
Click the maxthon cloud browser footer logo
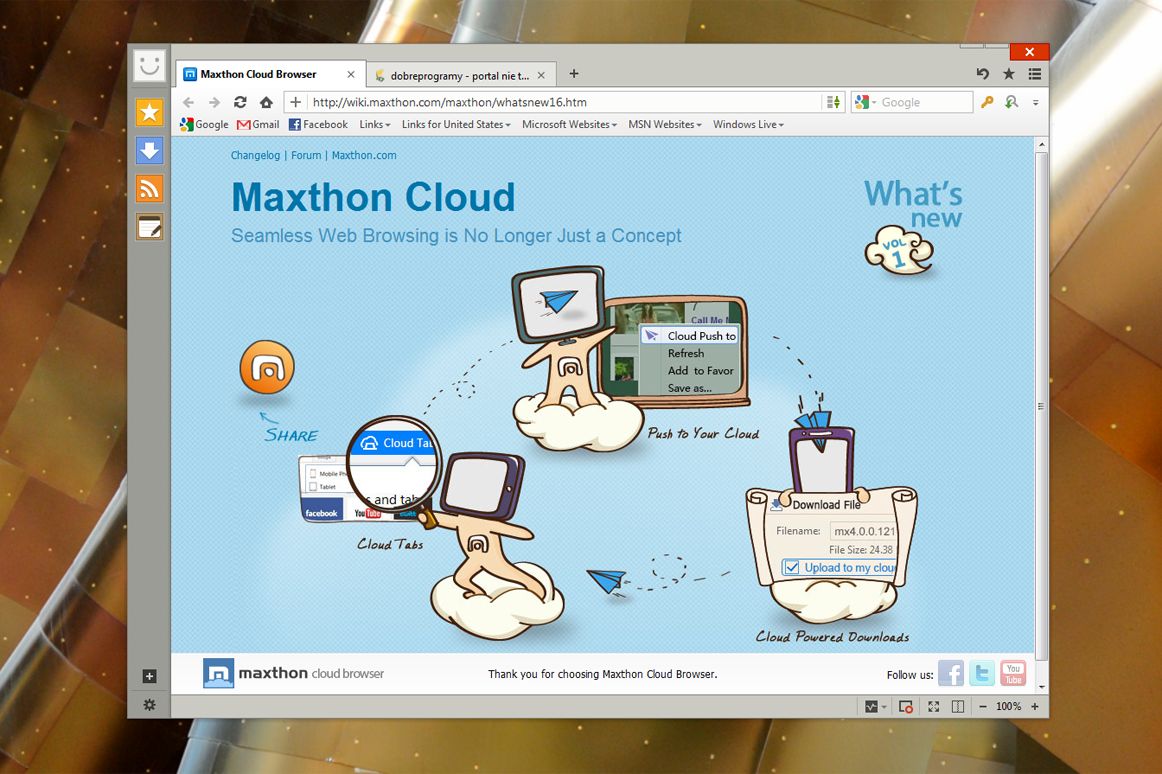293,673
